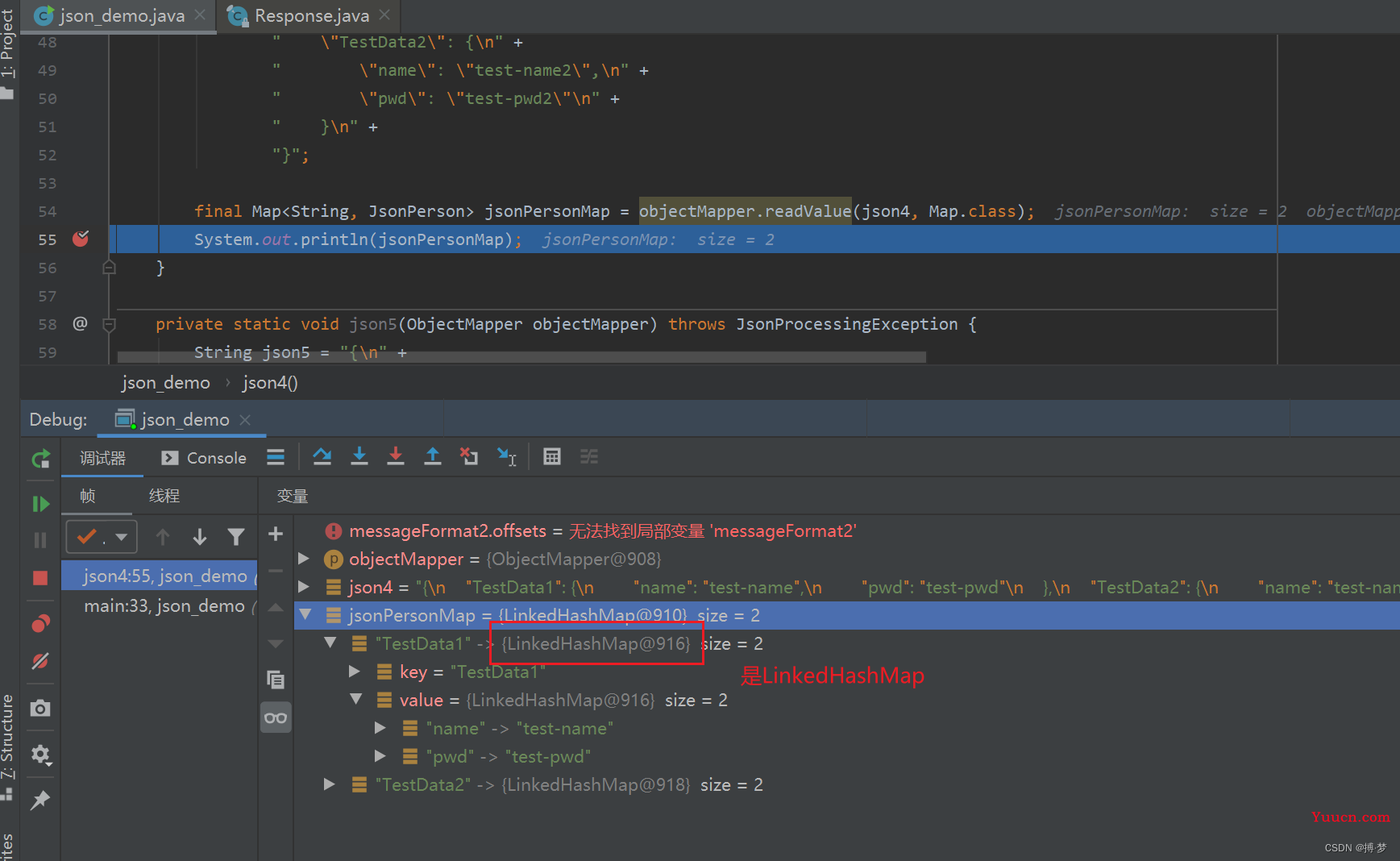Open thread selector dropdown
The image size is (1400, 861).
[102, 537]
